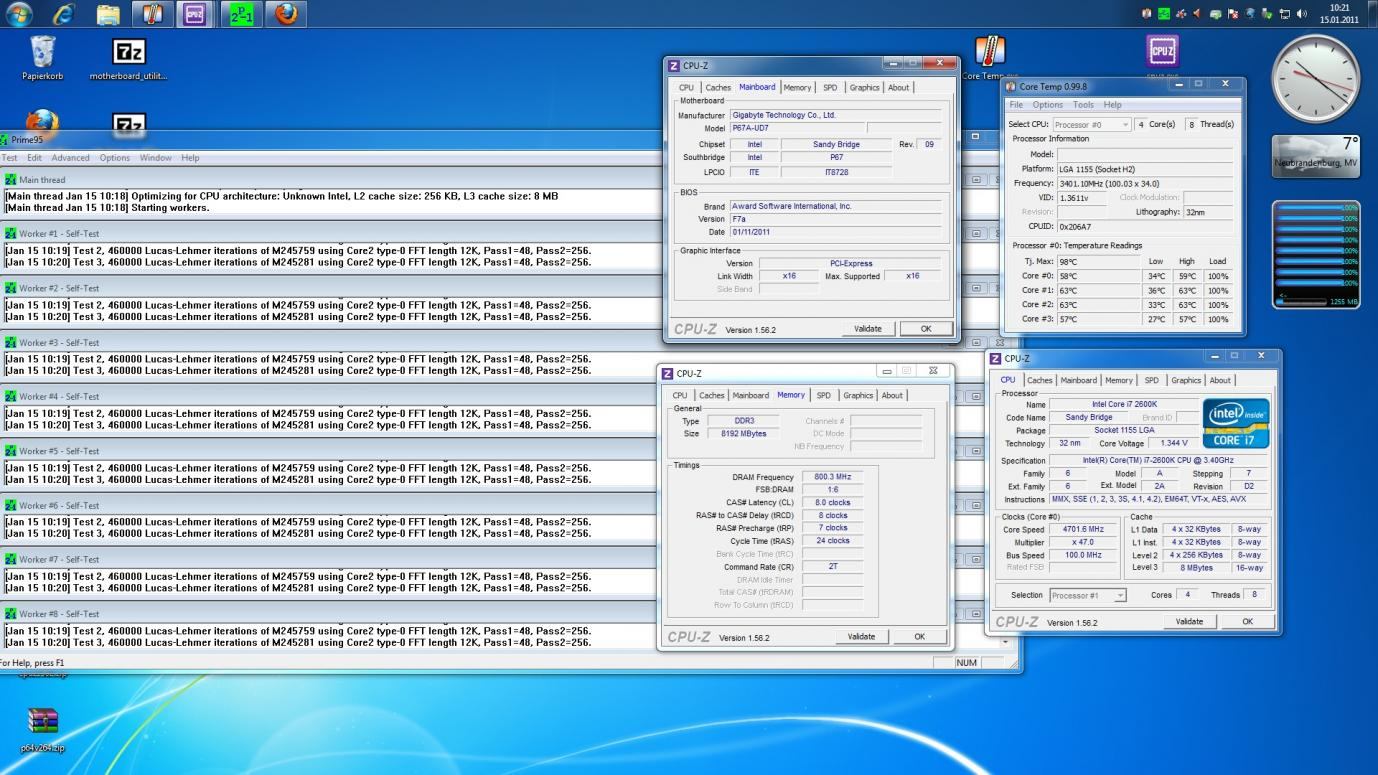This screenshot has width=1378, height=775.
Task: Launch Internet Explorer from the taskbar
Action: coord(64,13)
